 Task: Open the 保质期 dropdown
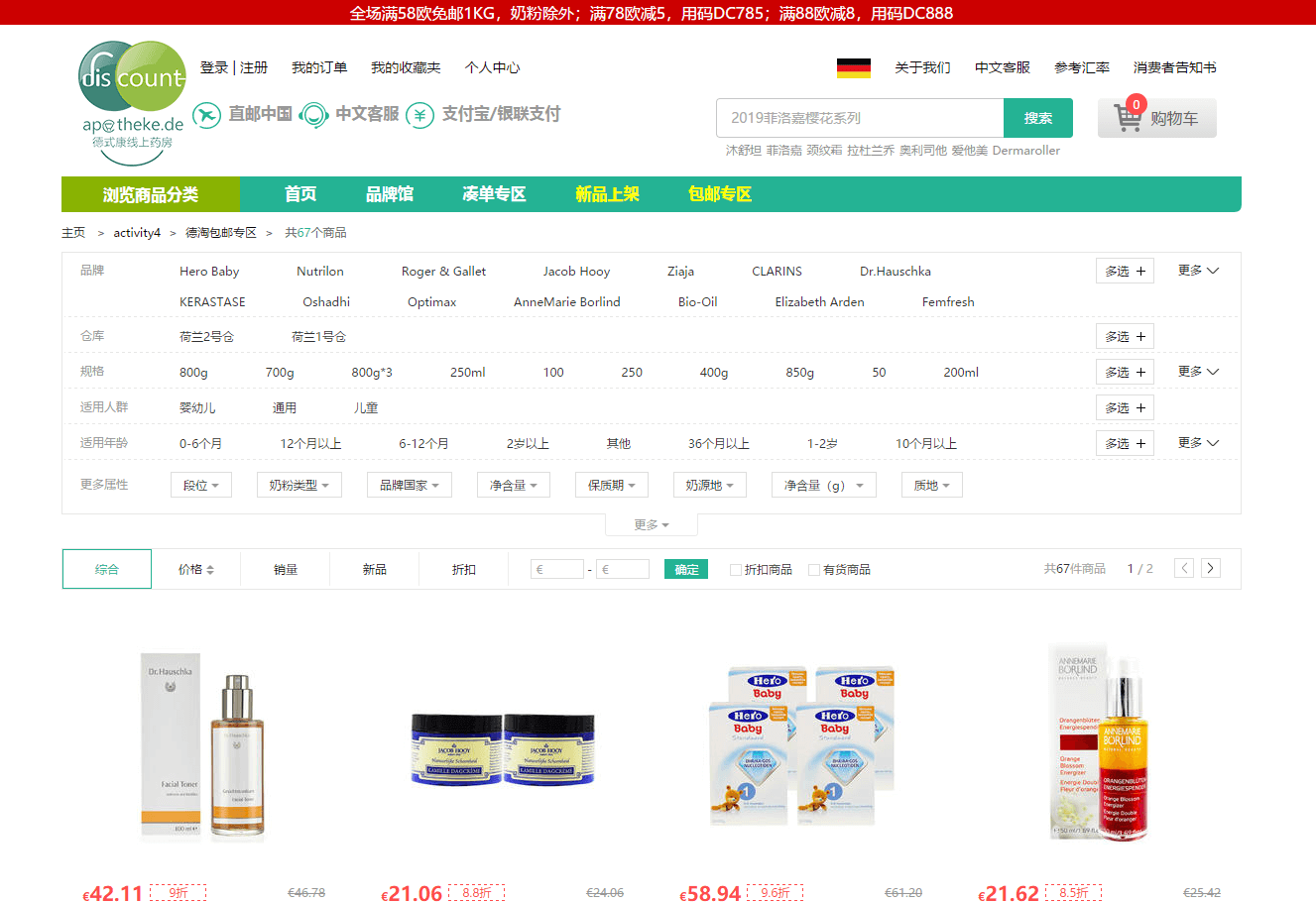(x=611, y=485)
